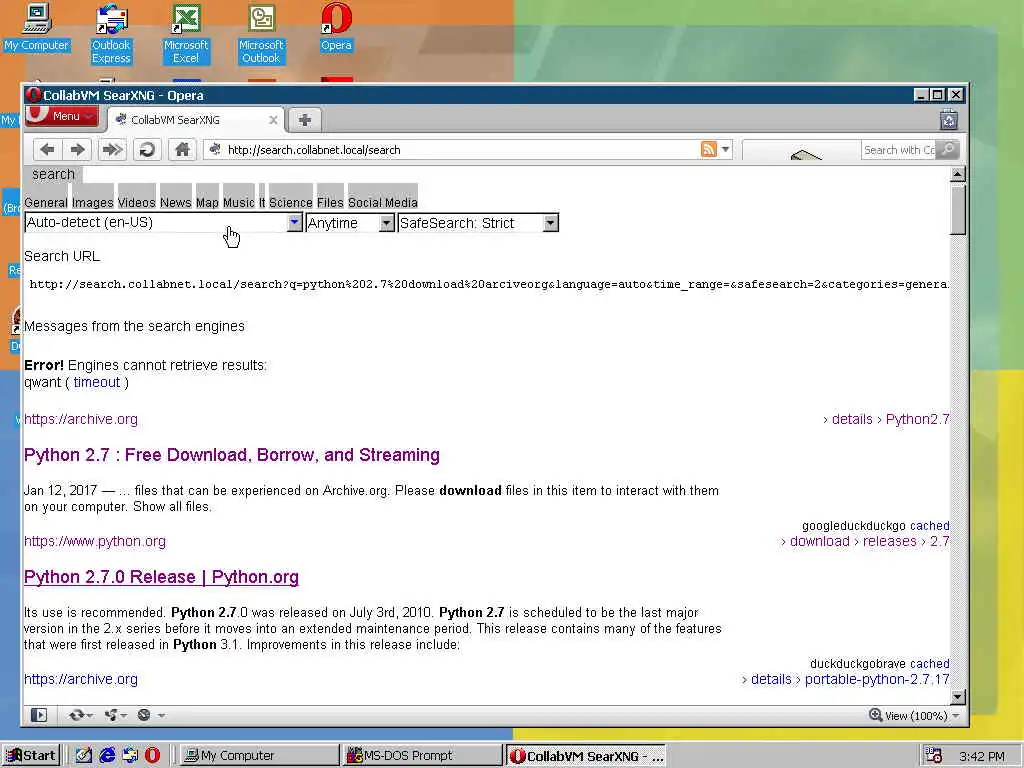
Task: Launch Opera from quick launch bar
Action: coord(152,756)
